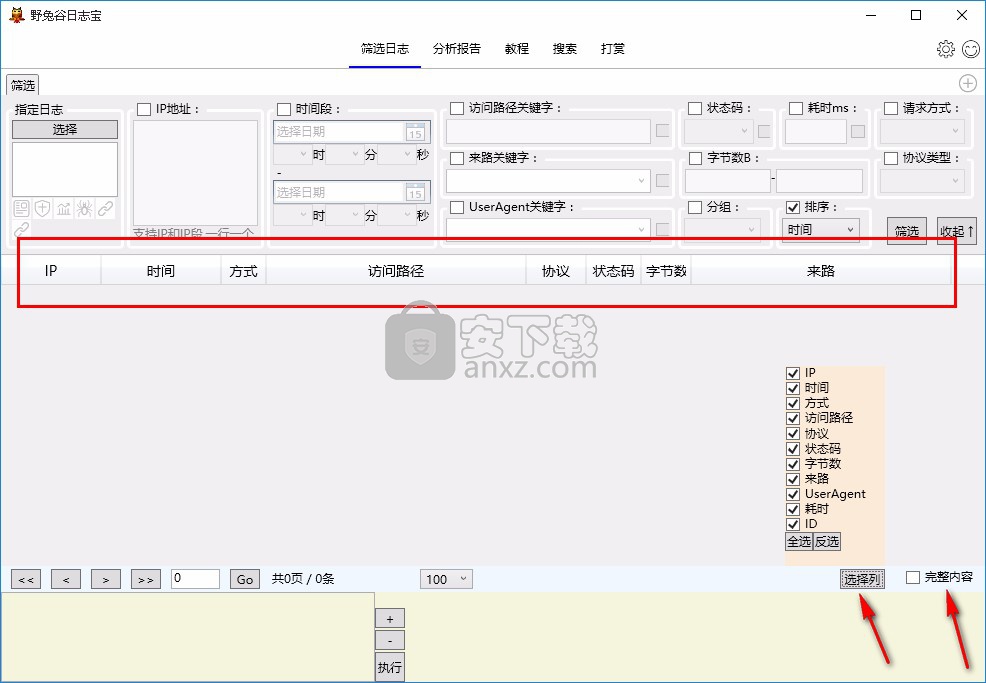
Task: Click the IP地址 multi-line text box
Action: pyautogui.click(x=195, y=173)
